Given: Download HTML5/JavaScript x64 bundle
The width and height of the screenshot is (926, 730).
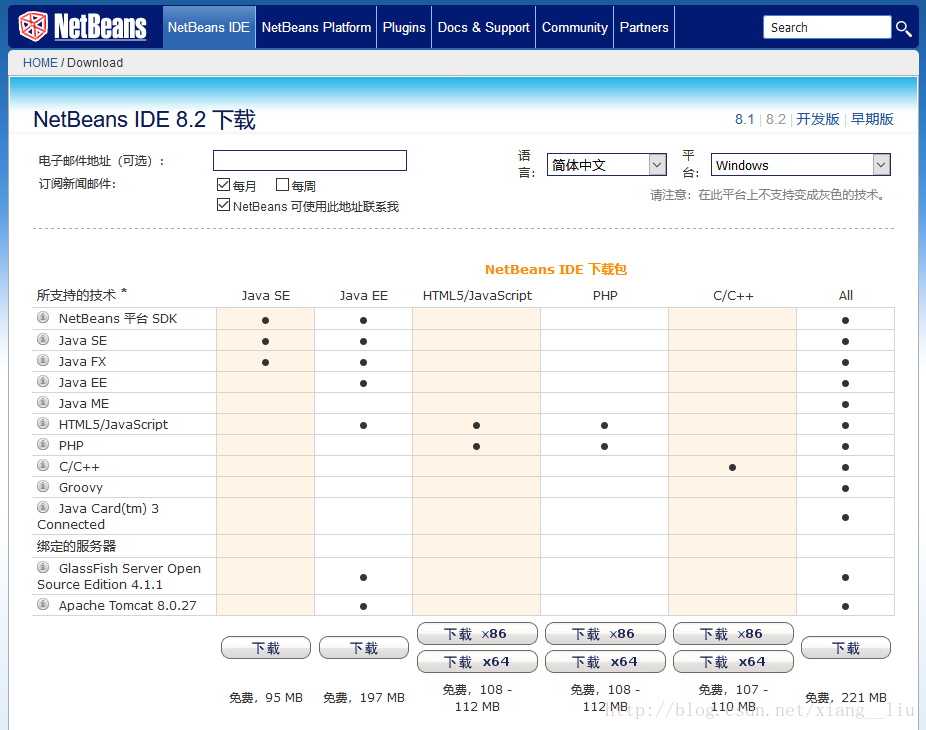Looking at the screenshot, I should [x=477, y=661].
